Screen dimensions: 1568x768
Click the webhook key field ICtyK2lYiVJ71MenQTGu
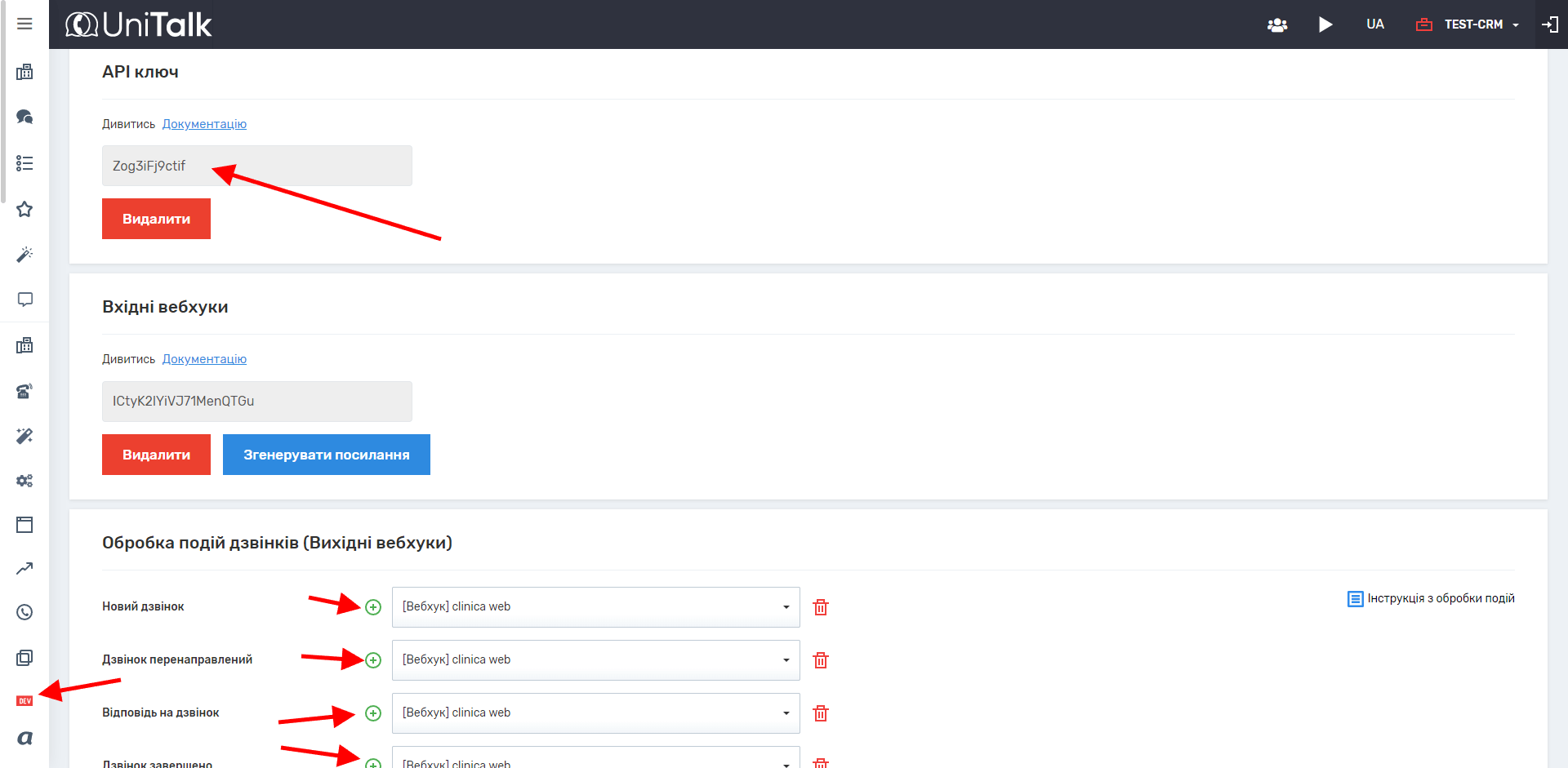pyautogui.click(x=257, y=402)
